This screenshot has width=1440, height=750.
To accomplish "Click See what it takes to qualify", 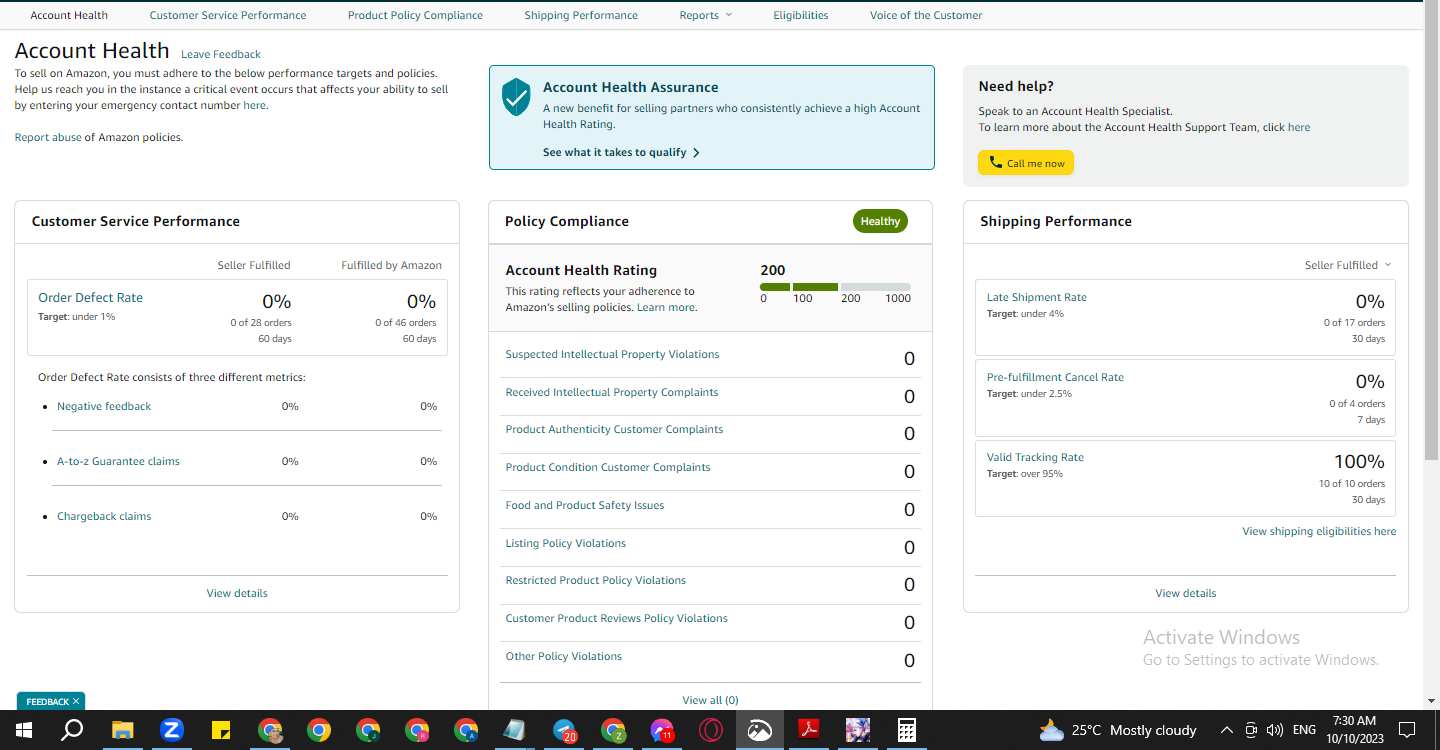I will [615, 153].
